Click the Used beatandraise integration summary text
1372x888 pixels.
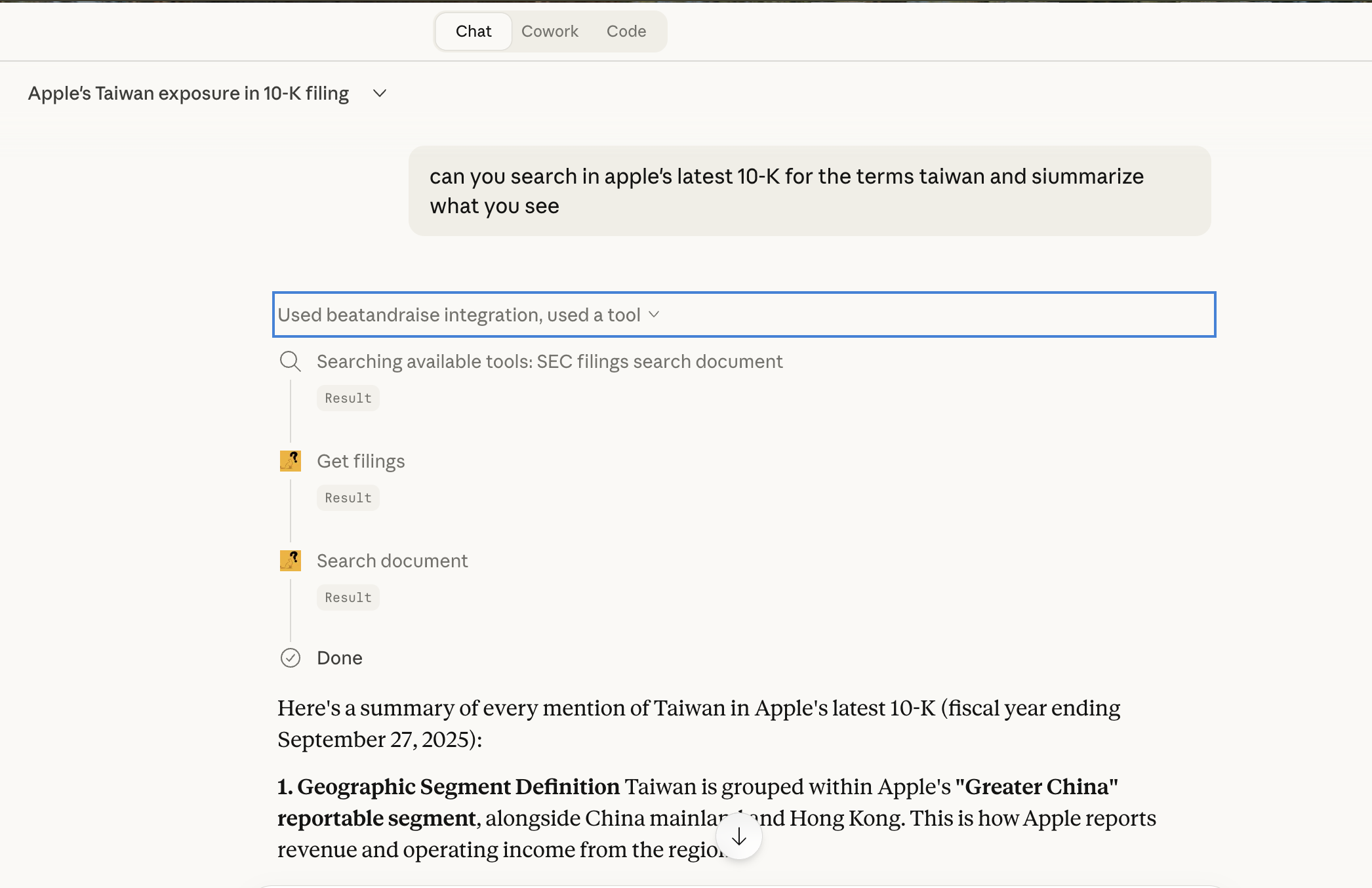[x=458, y=315]
